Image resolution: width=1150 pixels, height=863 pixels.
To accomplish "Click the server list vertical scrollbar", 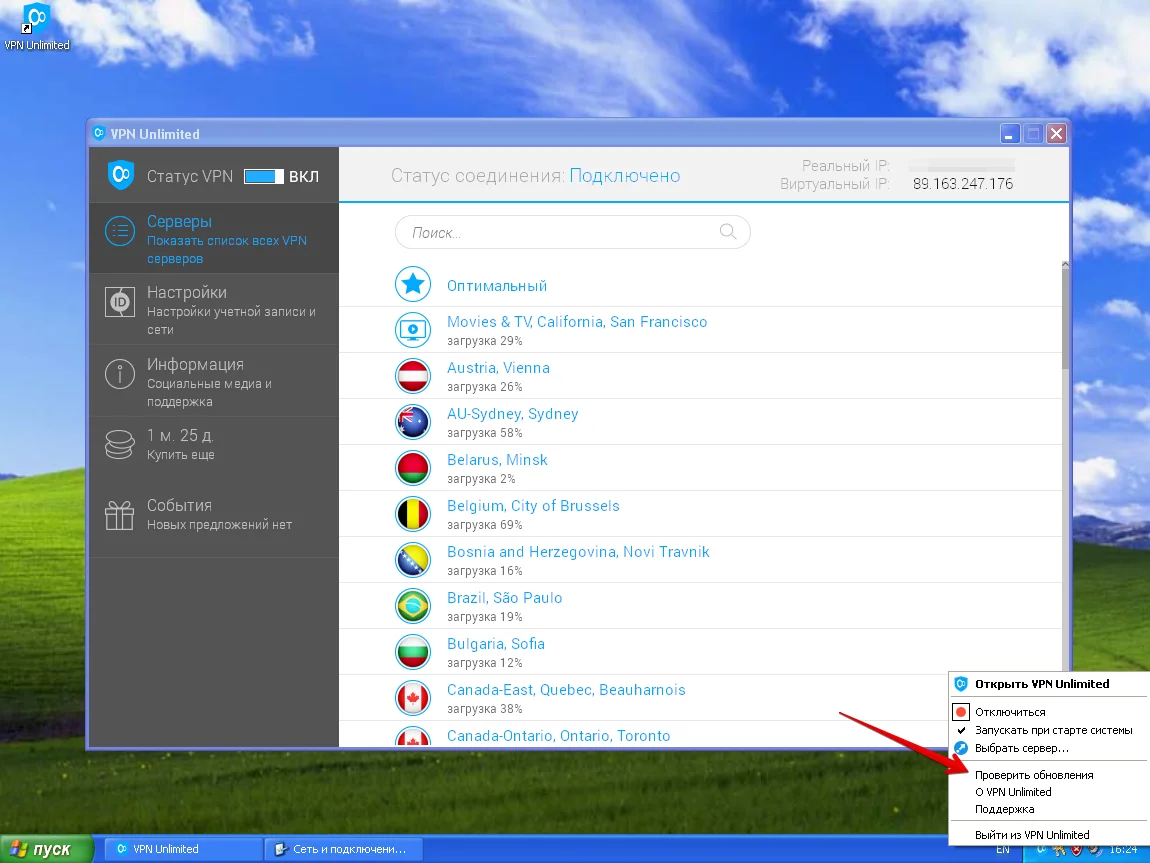I will (x=1065, y=320).
